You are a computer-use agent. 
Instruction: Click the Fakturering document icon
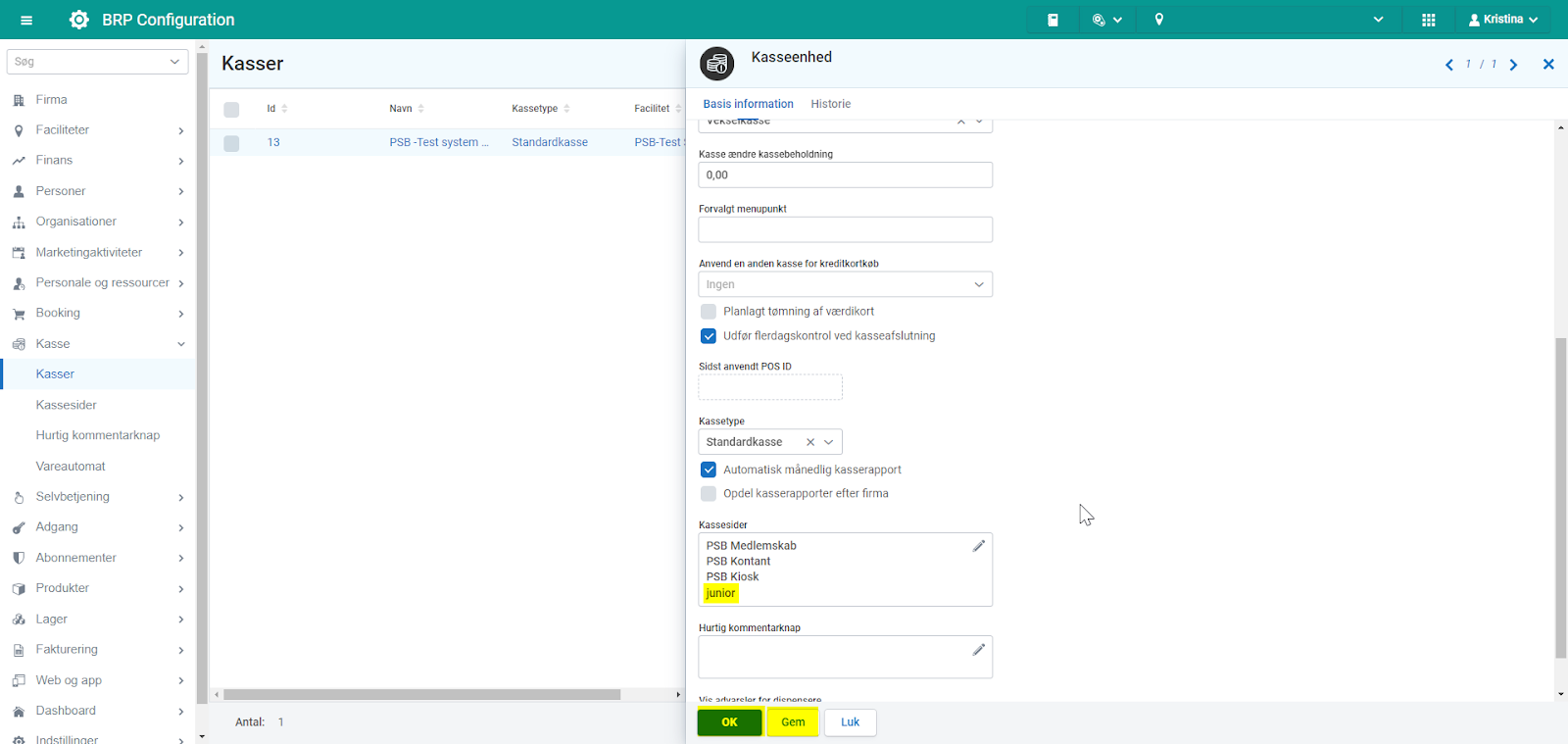pyautogui.click(x=19, y=650)
